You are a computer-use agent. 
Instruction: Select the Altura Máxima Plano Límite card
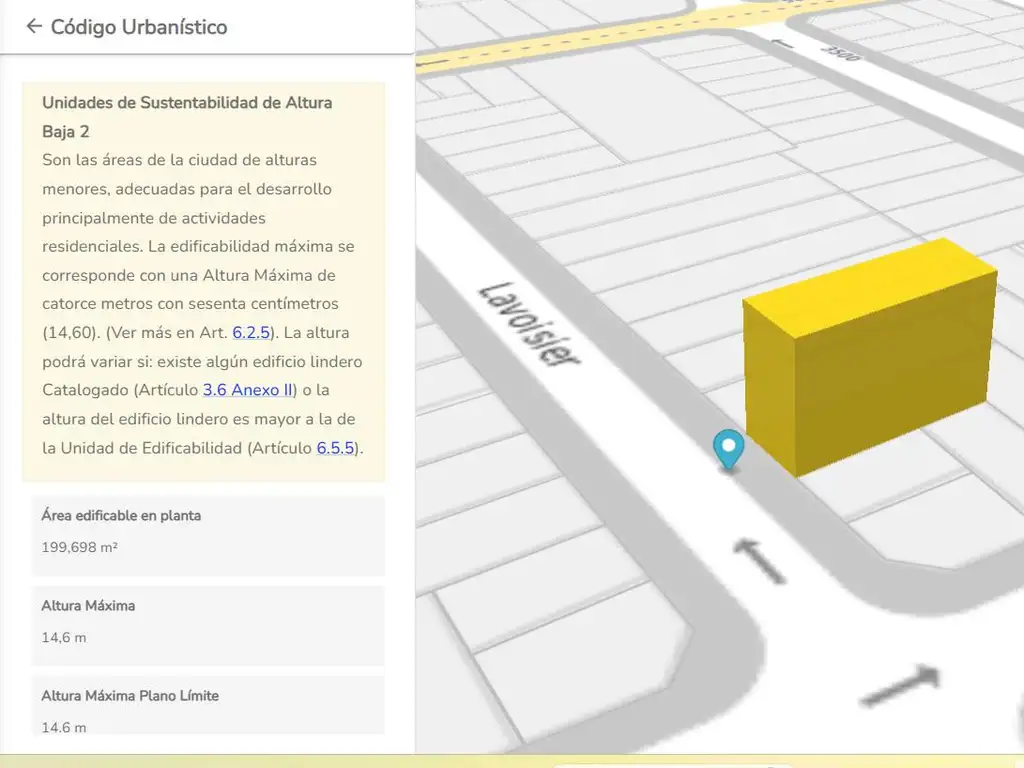(x=208, y=708)
